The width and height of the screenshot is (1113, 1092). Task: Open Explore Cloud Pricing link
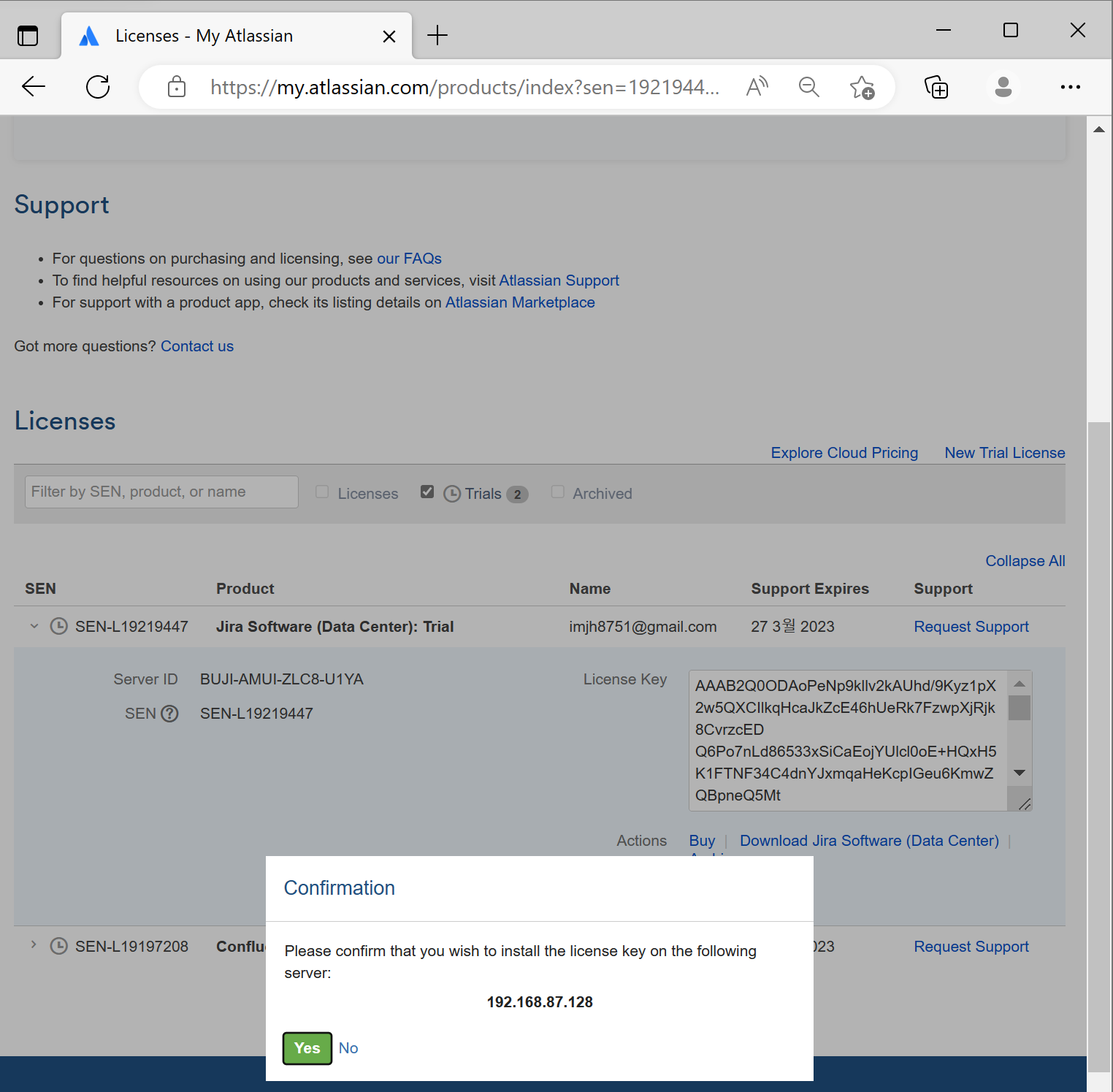click(x=844, y=453)
